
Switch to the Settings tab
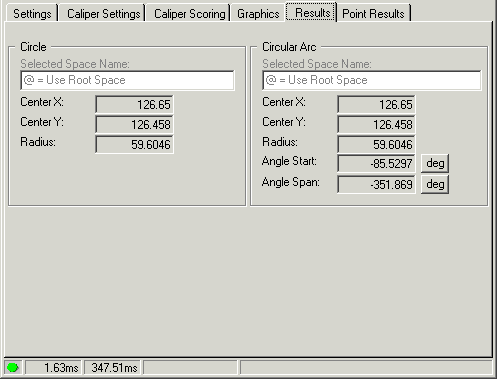(32, 13)
